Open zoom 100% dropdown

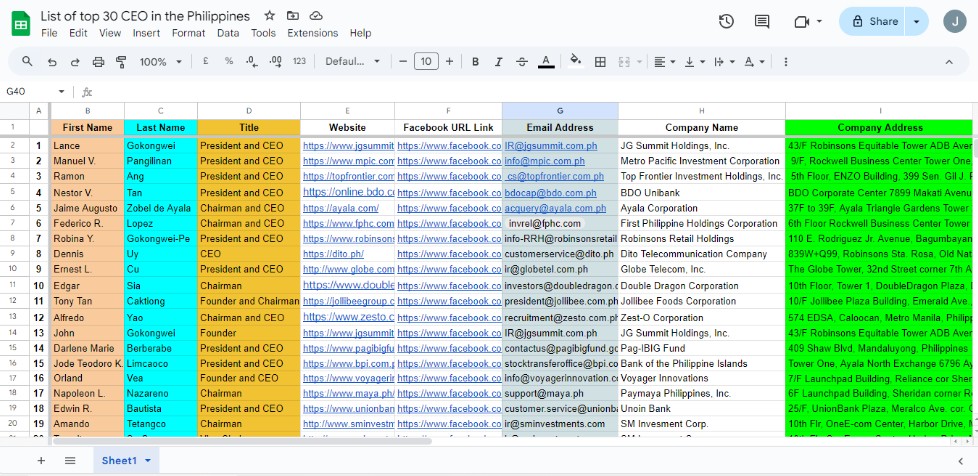(160, 61)
